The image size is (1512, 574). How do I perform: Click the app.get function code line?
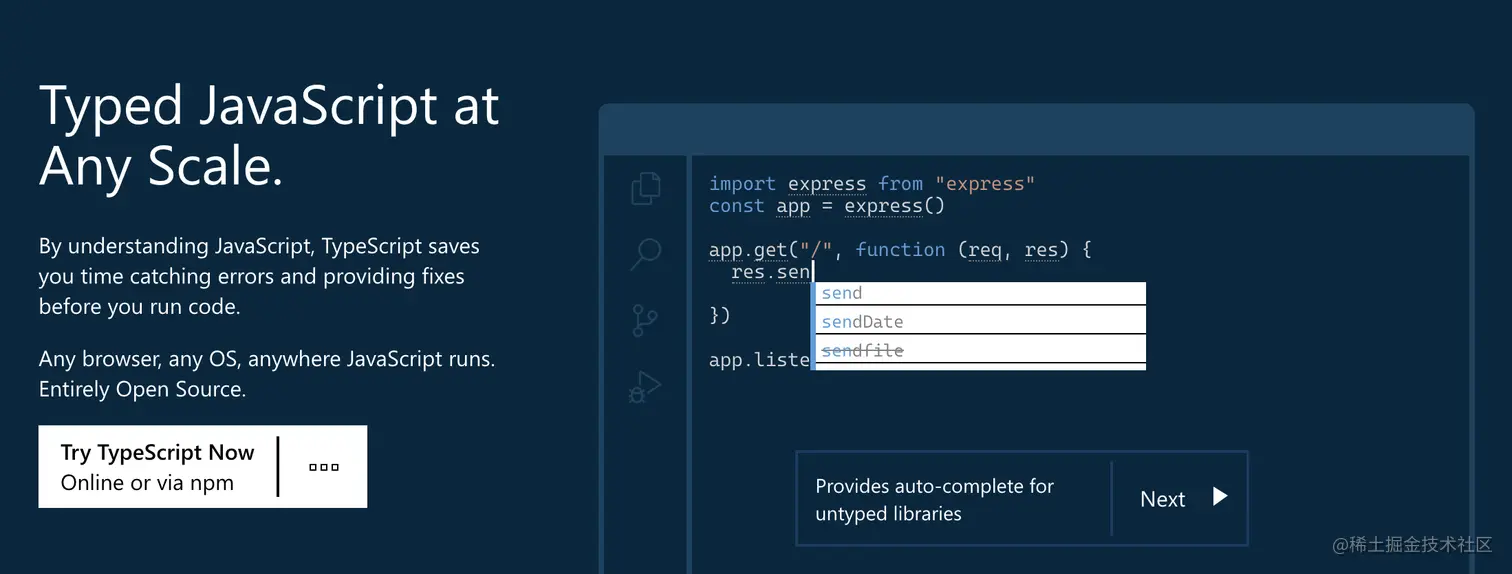900,250
